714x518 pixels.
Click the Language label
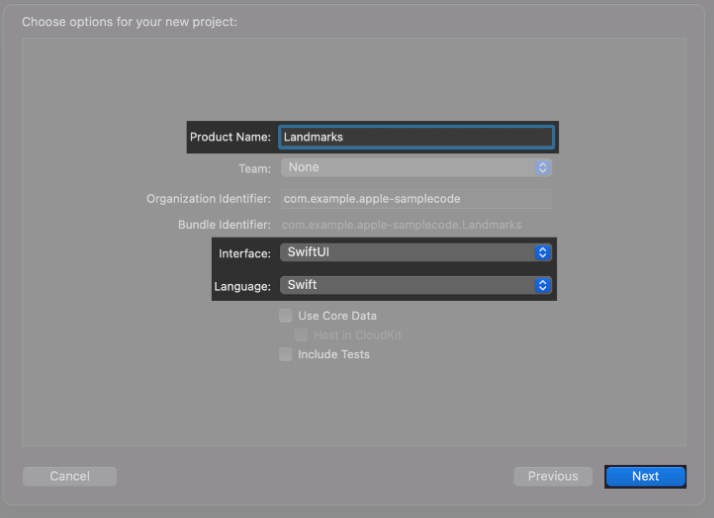(242, 286)
